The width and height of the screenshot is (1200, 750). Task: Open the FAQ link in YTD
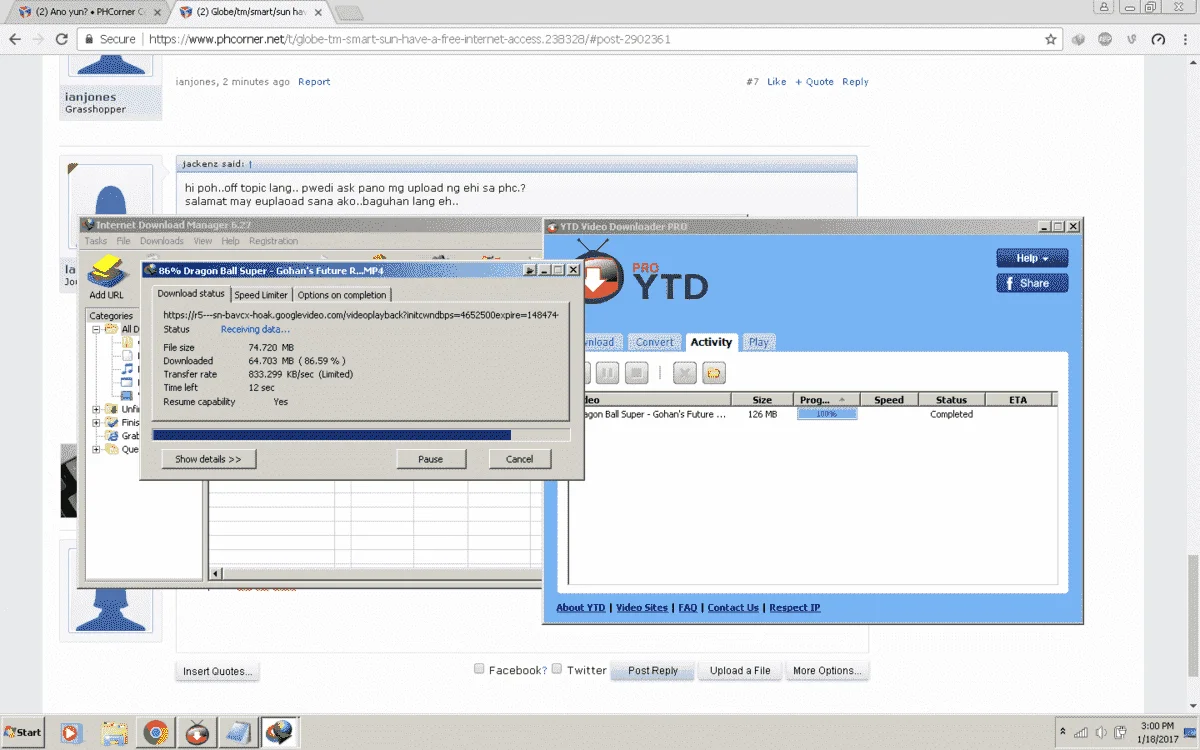point(688,607)
